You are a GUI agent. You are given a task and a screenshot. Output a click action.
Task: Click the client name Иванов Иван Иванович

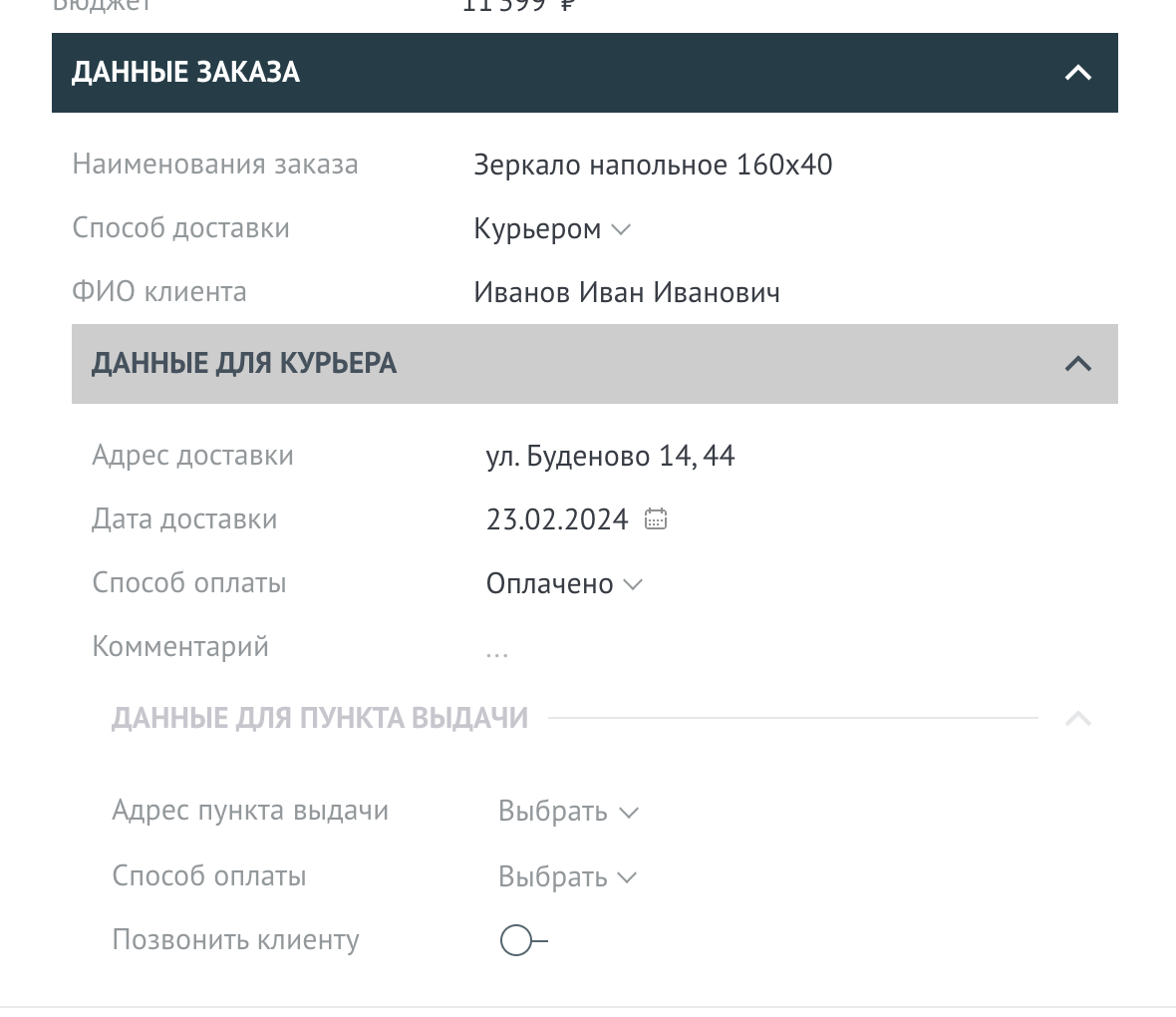click(x=626, y=293)
